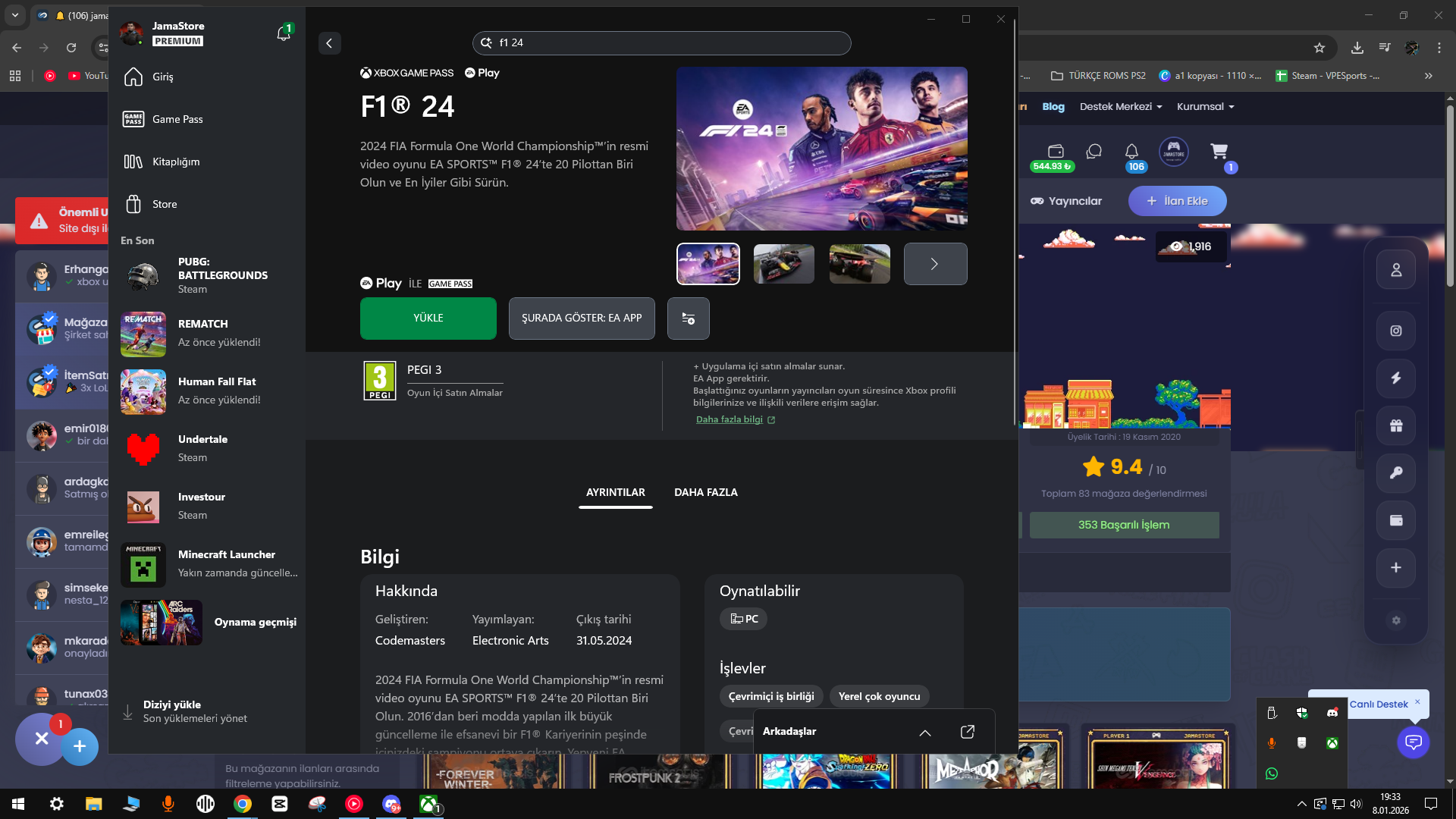The image size is (1456, 819).
Task: Show more bookmarks with the chevron
Action: pos(1429,76)
